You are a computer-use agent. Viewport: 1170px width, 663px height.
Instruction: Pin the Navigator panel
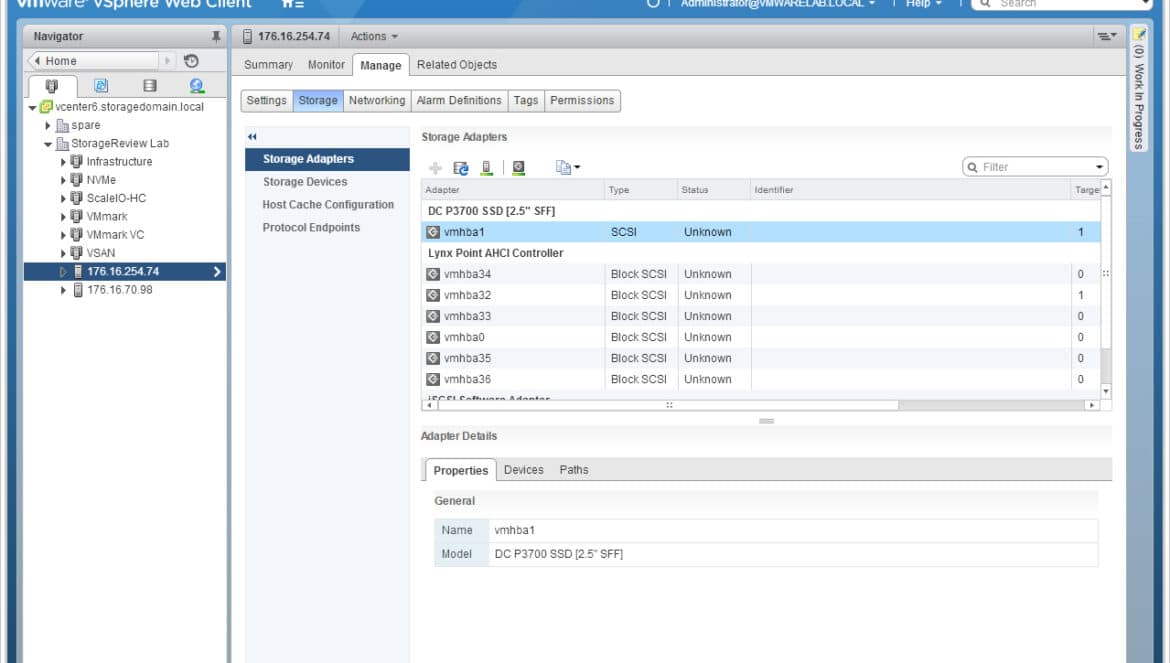pyautogui.click(x=216, y=36)
